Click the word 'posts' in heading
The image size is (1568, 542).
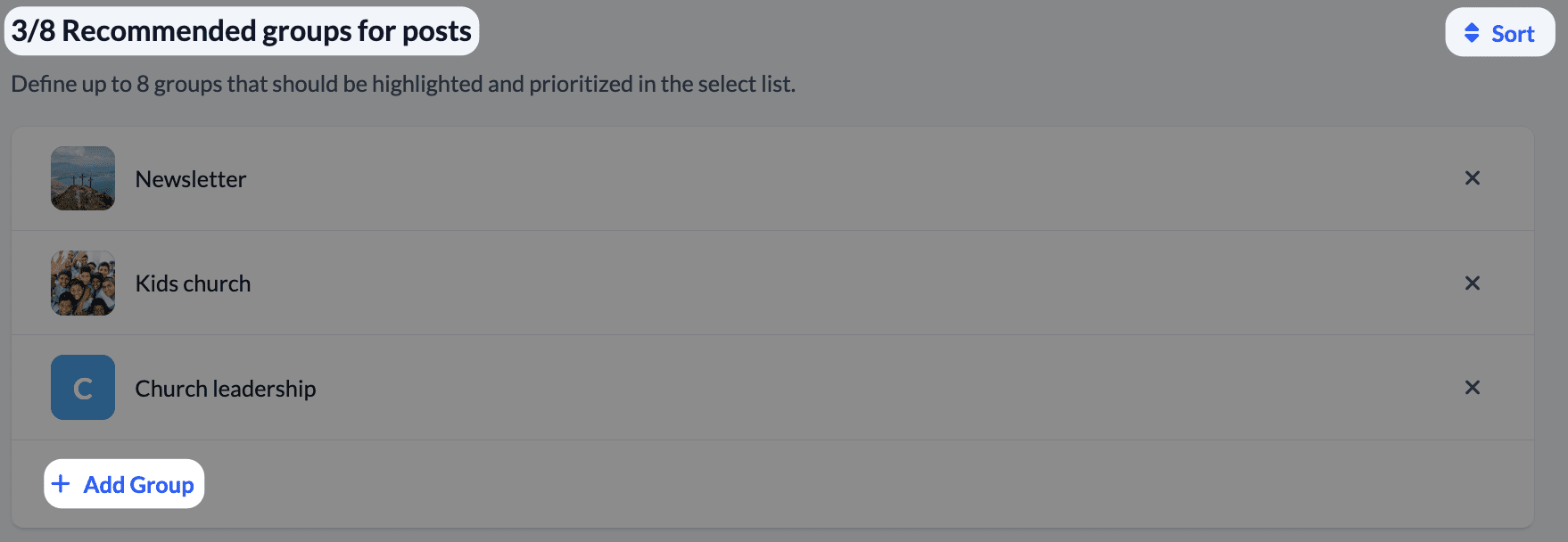(x=436, y=31)
